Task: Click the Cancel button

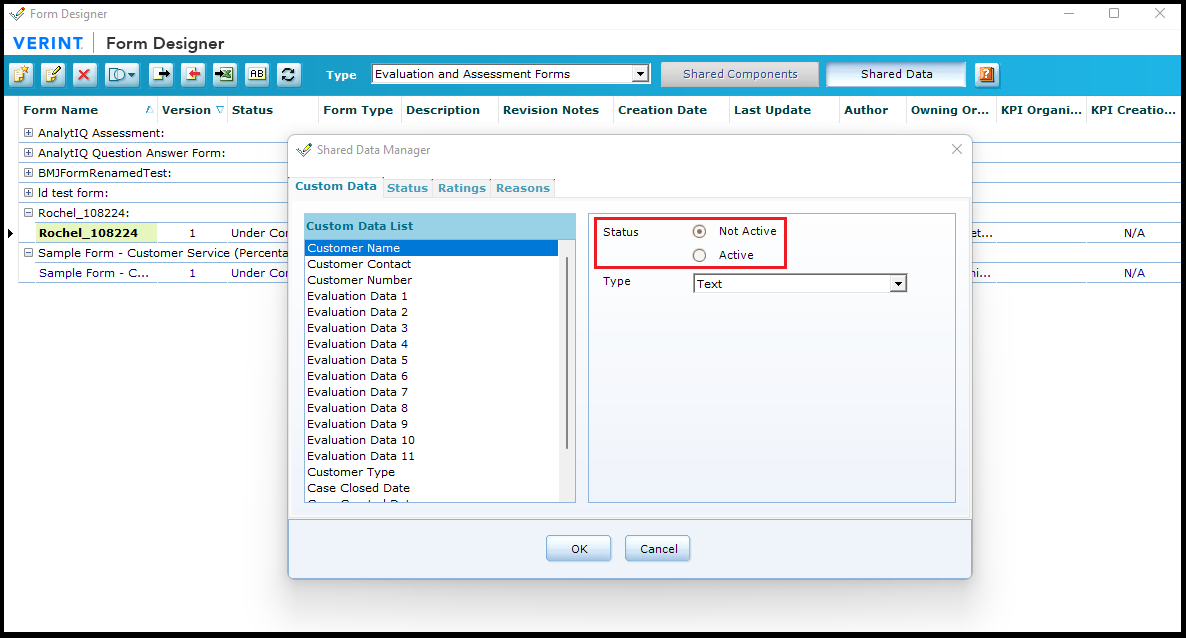Action: pyautogui.click(x=658, y=549)
